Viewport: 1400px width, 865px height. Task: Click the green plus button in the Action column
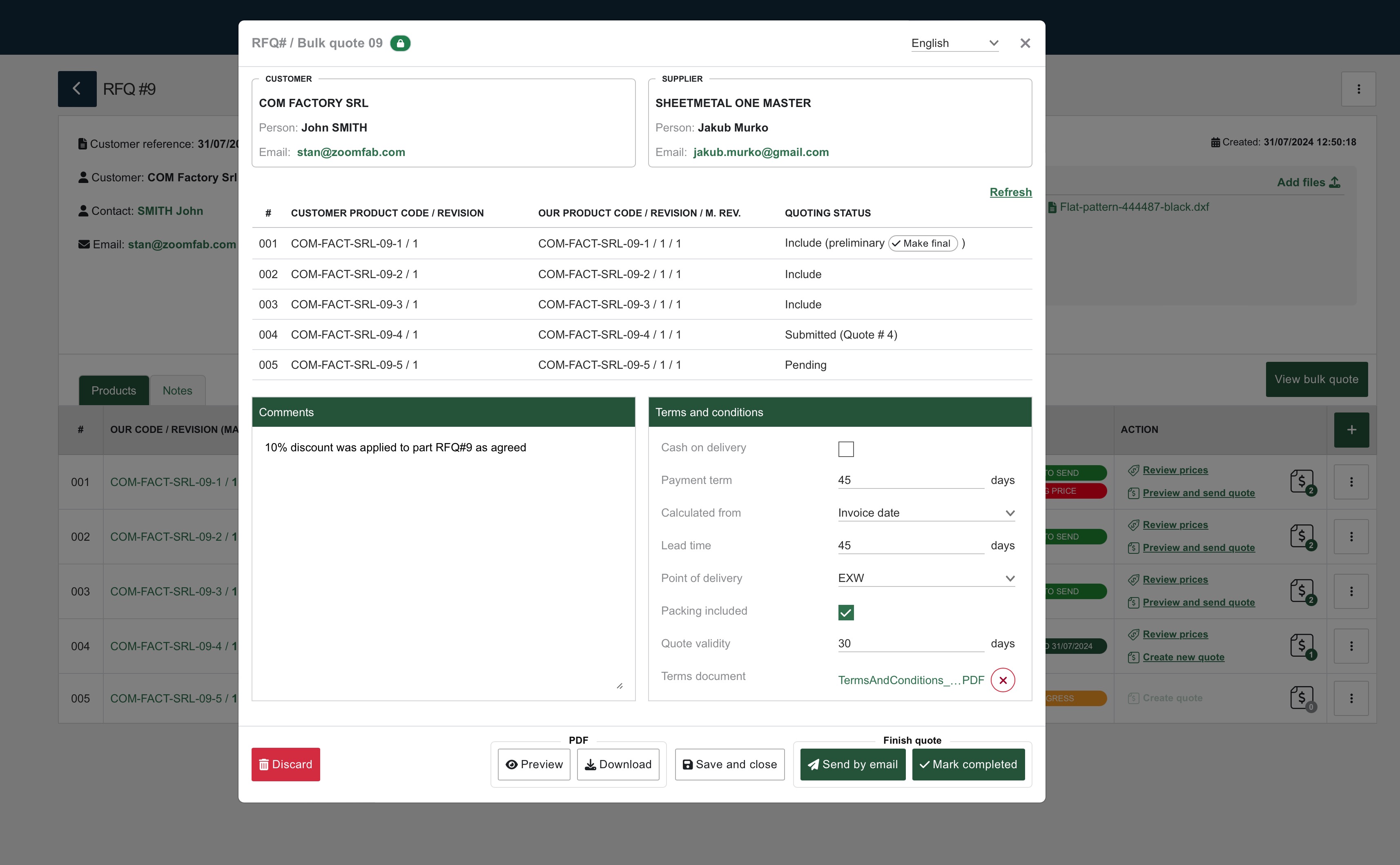tap(1351, 430)
